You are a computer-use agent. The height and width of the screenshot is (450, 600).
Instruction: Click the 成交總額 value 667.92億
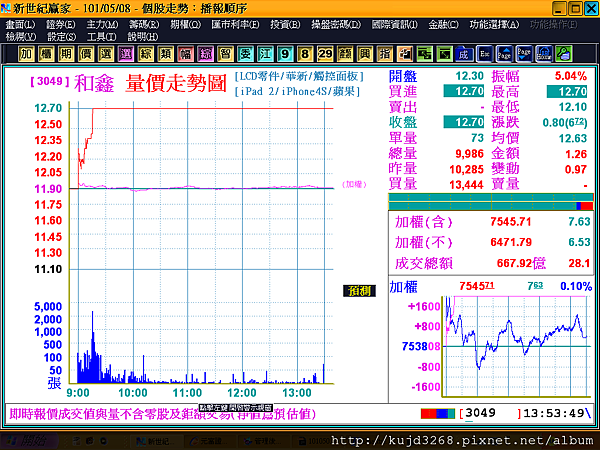click(521, 263)
